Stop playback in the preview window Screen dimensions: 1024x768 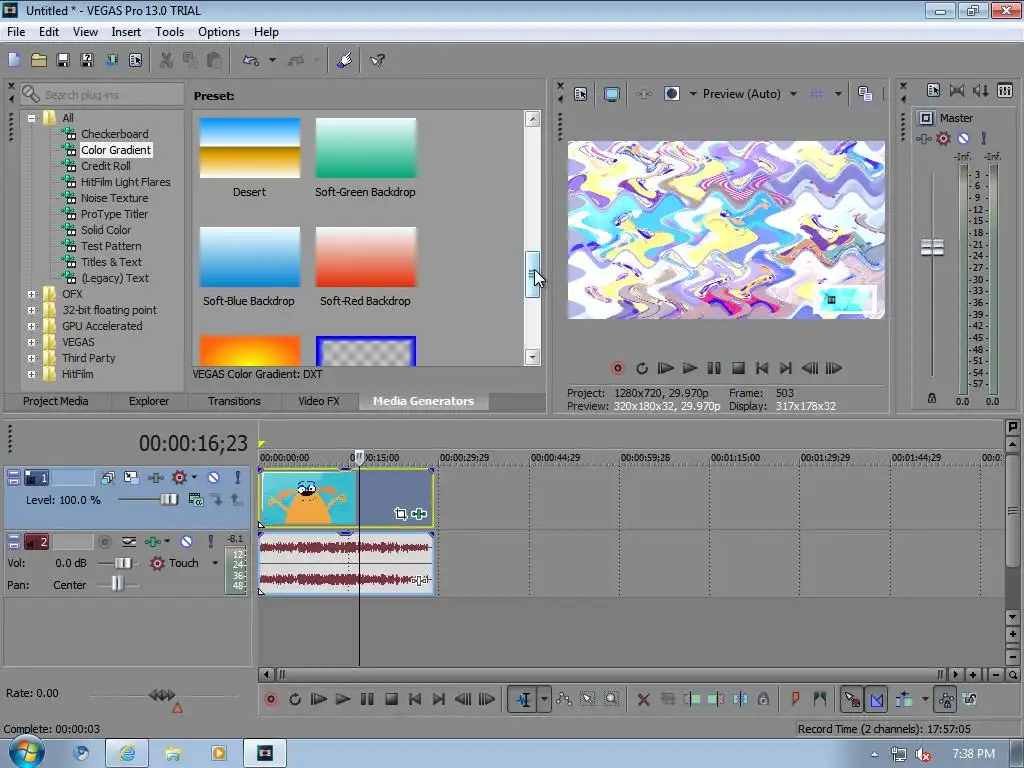point(738,368)
